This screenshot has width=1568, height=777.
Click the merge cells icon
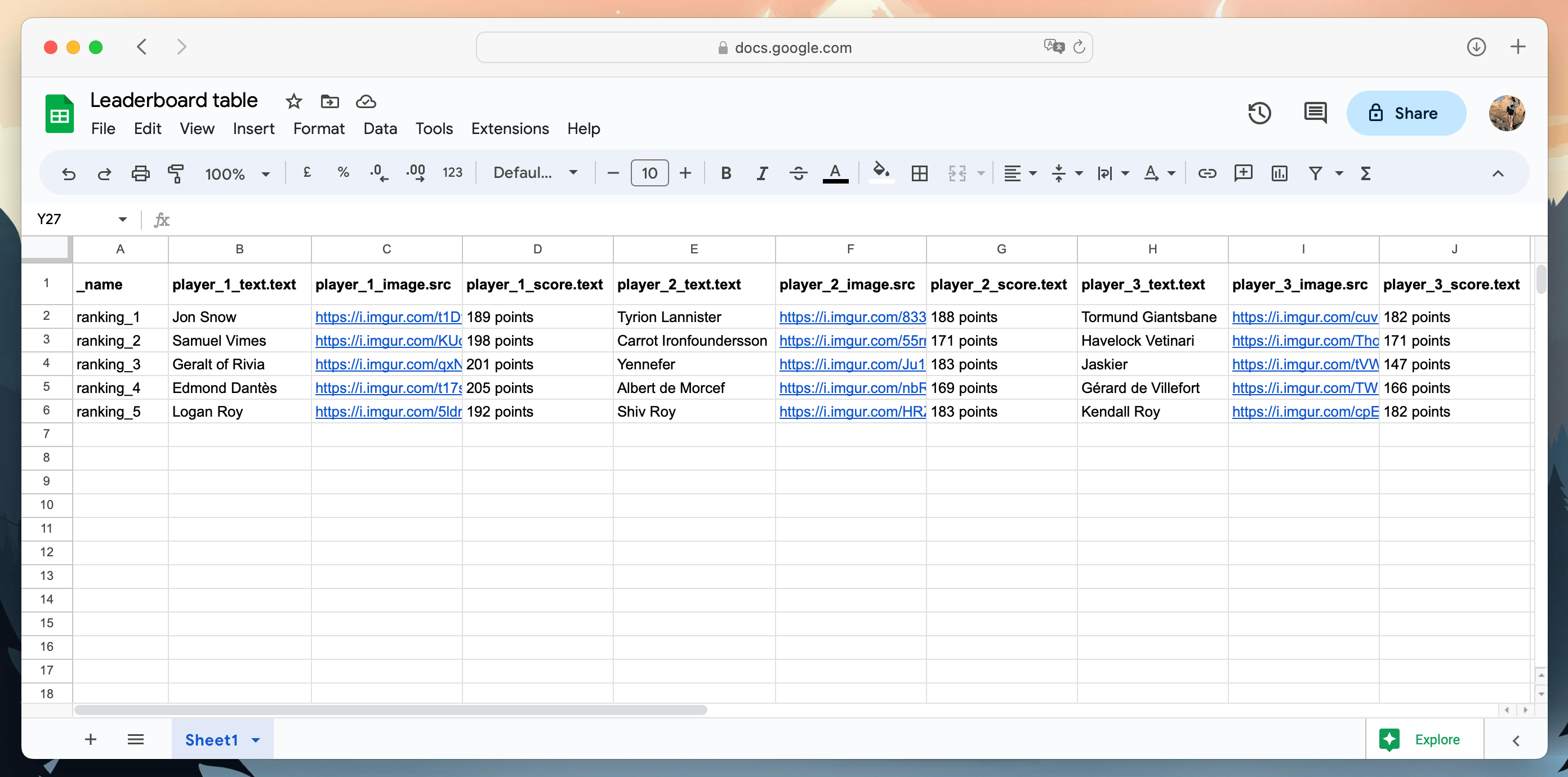[957, 173]
